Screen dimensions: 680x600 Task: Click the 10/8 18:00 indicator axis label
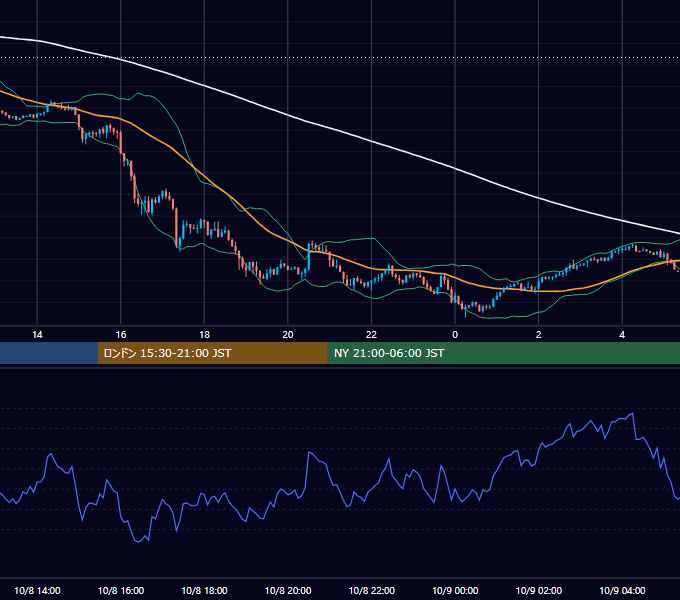(x=204, y=590)
